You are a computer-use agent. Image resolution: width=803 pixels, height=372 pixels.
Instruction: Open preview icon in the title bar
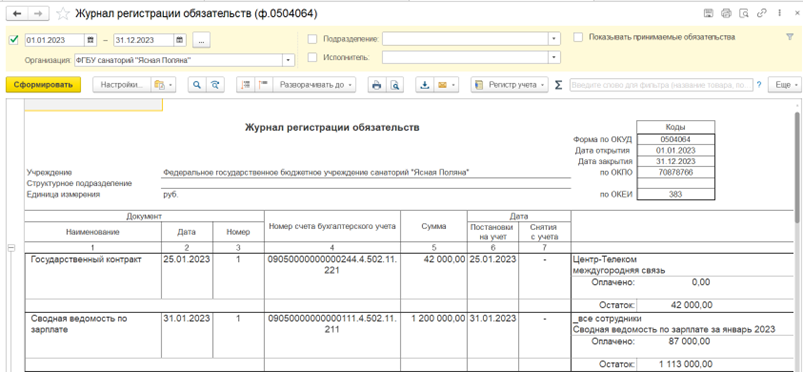tap(743, 14)
